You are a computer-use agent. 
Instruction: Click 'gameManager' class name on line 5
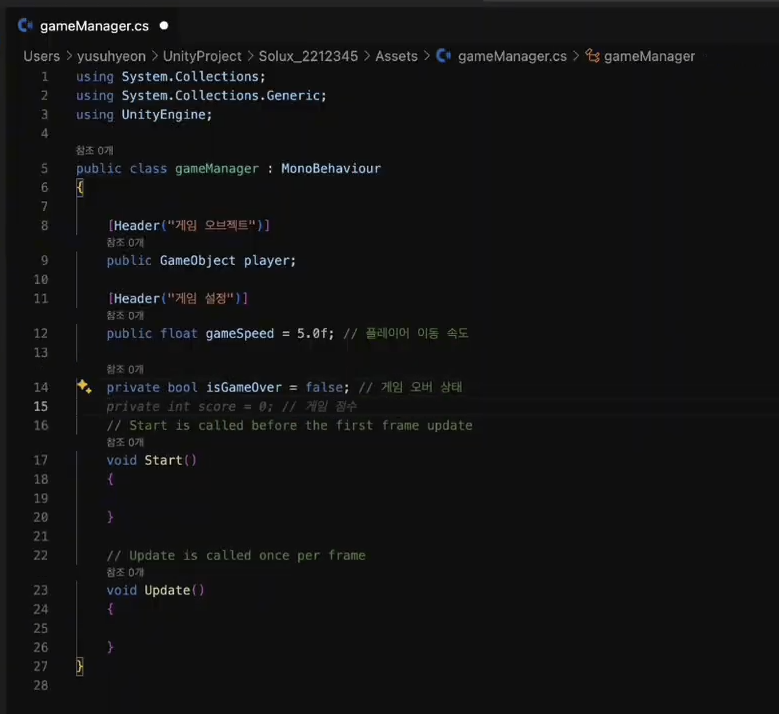pyautogui.click(x=217, y=168)
